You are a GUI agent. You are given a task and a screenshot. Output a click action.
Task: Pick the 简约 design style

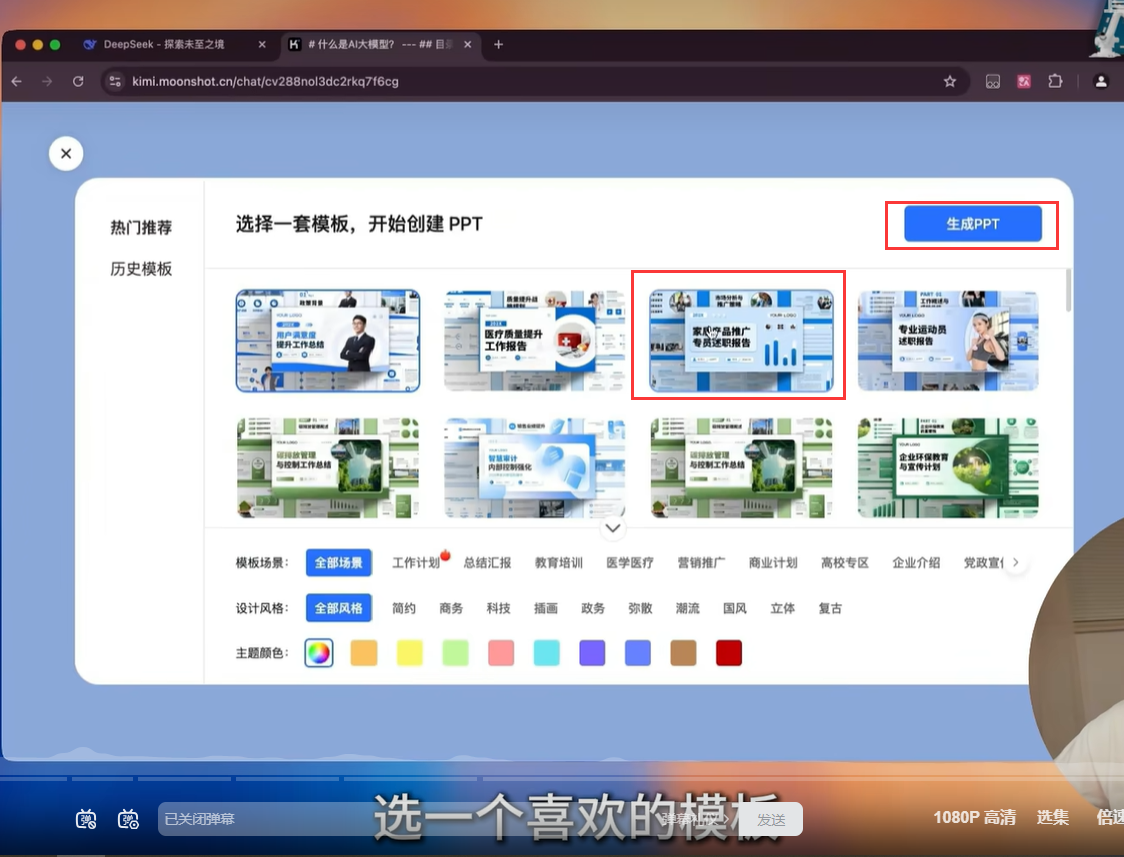coord(404,608)
